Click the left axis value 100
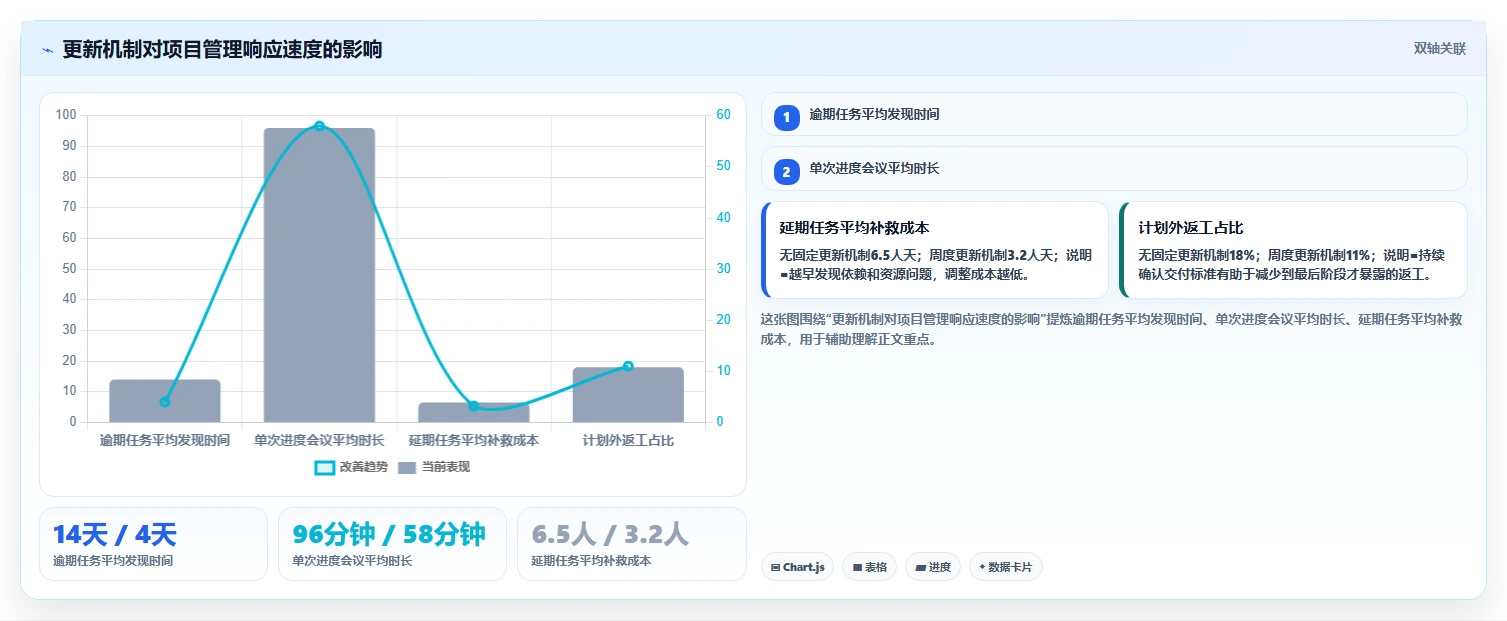1507x621 pixels. (x=66, y=115)
